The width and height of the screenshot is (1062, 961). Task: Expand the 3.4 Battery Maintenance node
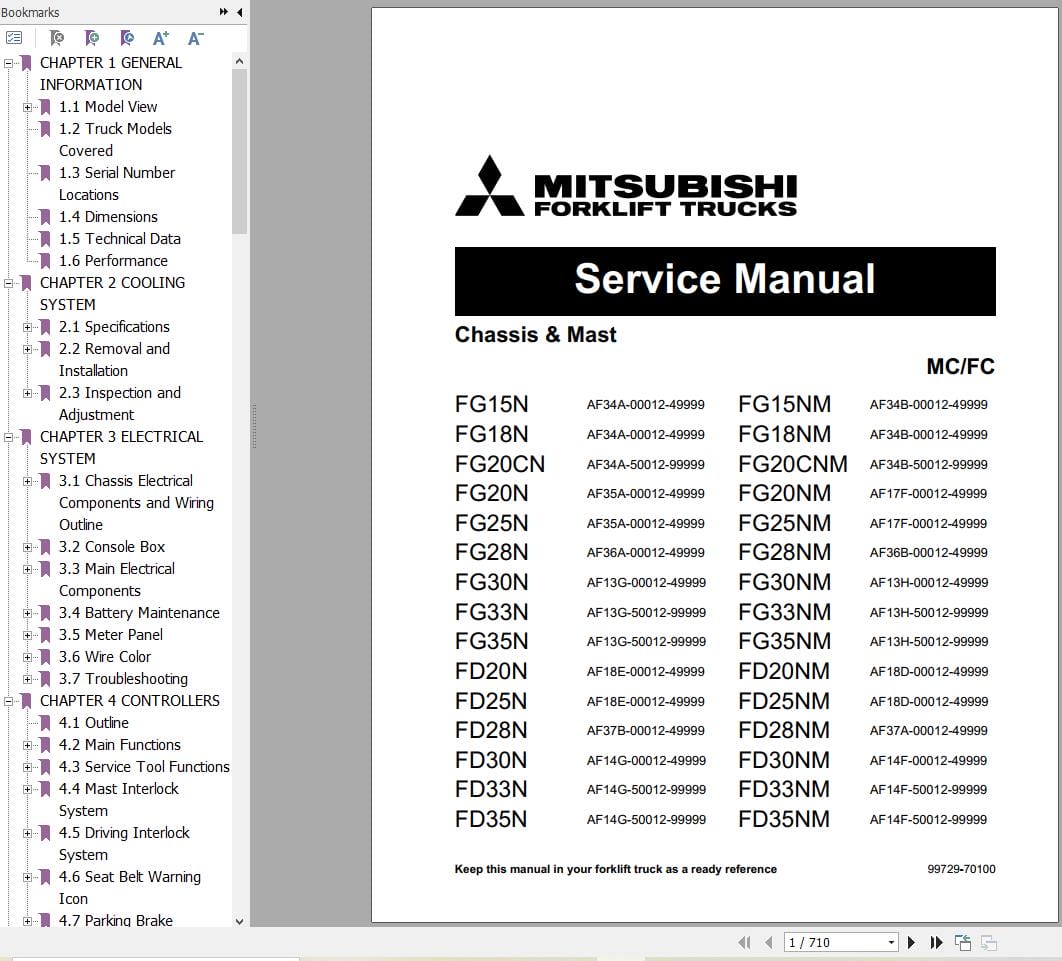(27, 614)
